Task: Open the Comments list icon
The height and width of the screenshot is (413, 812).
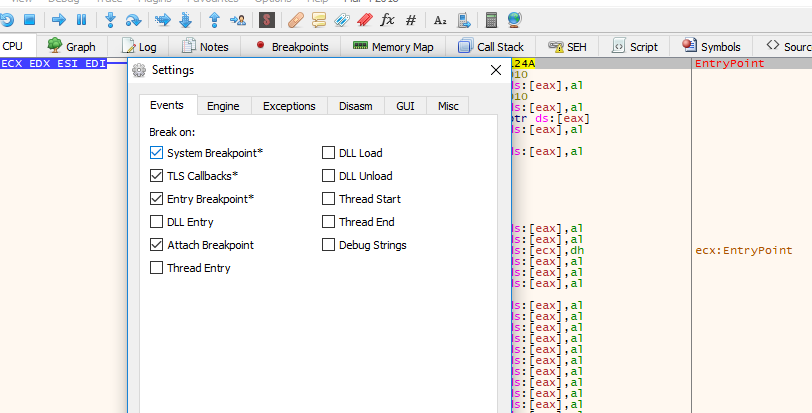Action: click(318, 20)
